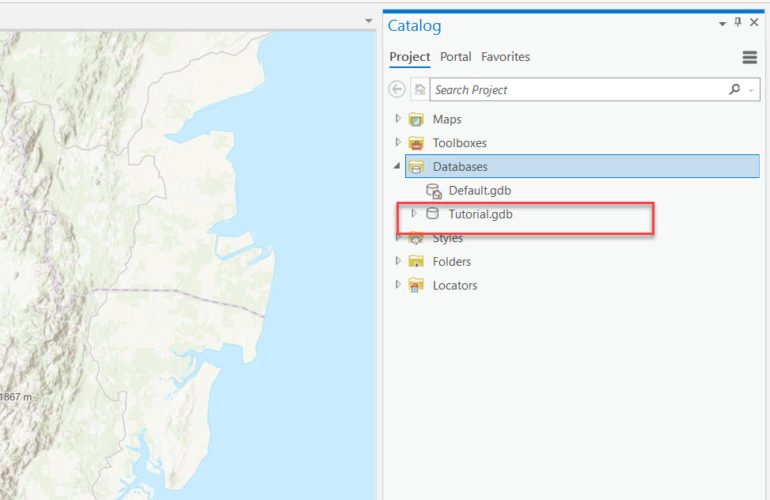This screenshot has height=500, width=770.
Task: Open the Catalog pane options dropdown
Action: (722, 24)
